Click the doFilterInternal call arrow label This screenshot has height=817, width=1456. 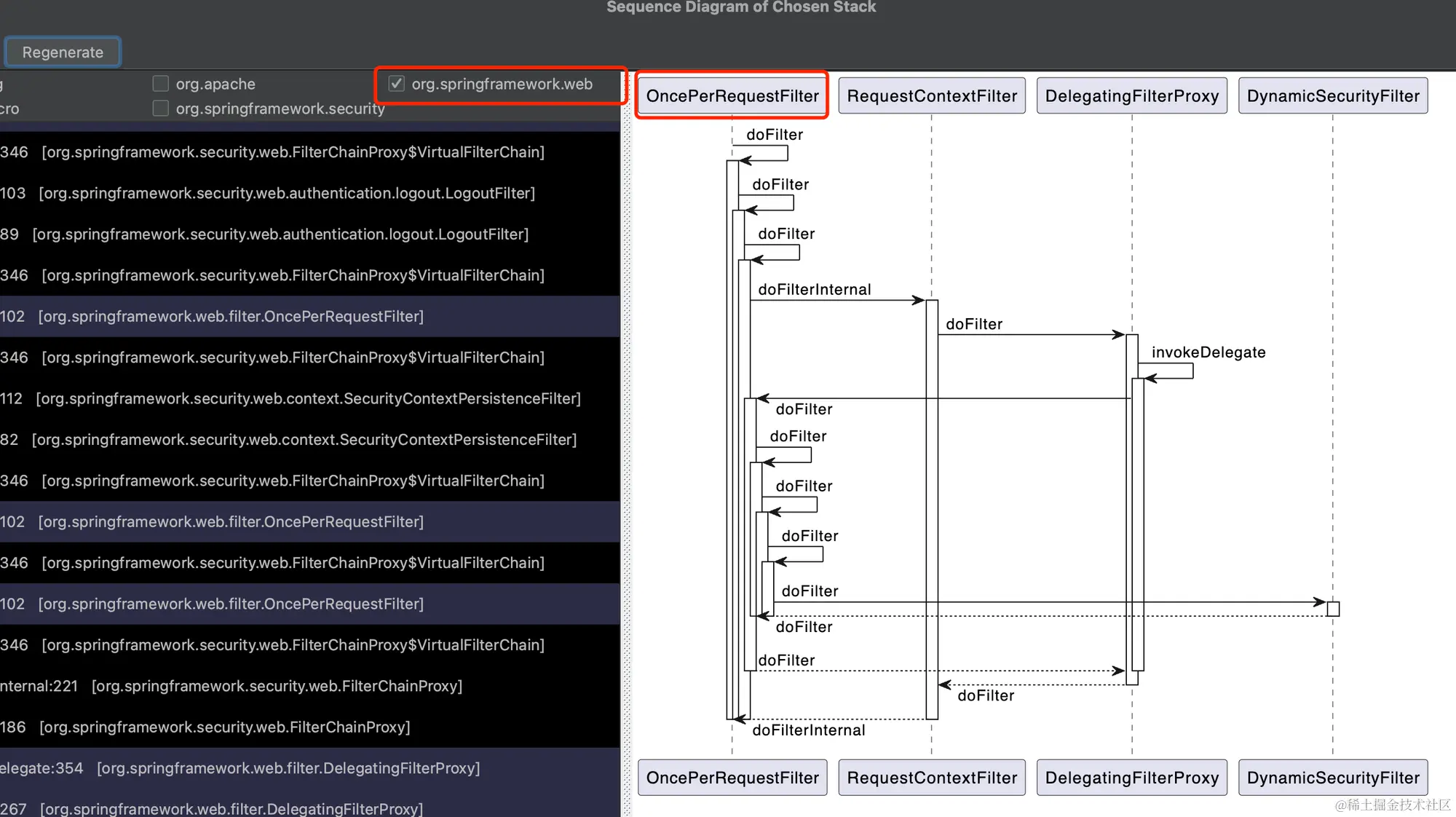[814, 290]
